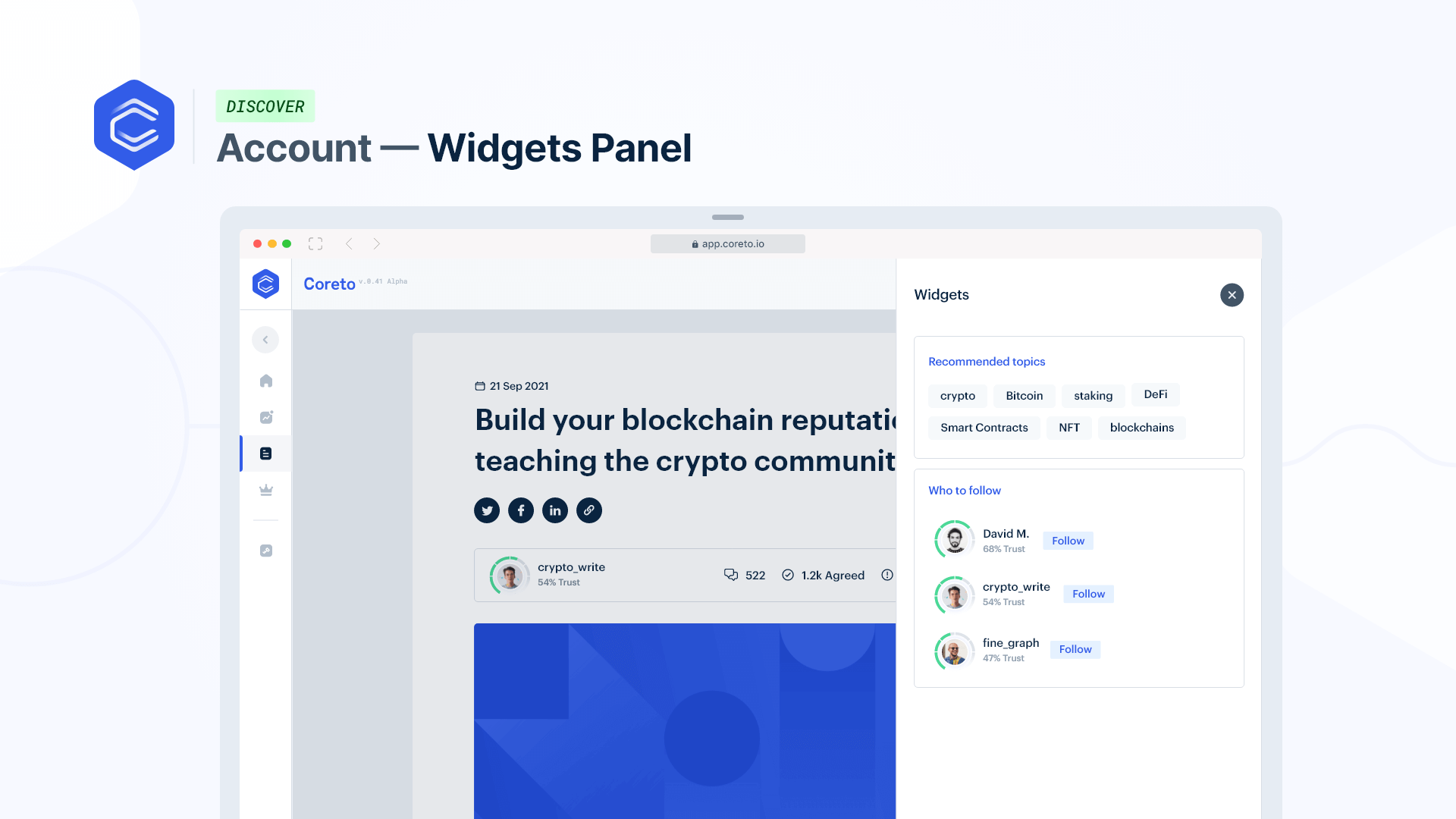The height and width of the screenshot is (819, 1456).
Task: Select the Bitcoin recommended topic tag
Action: pos(1024,395)
